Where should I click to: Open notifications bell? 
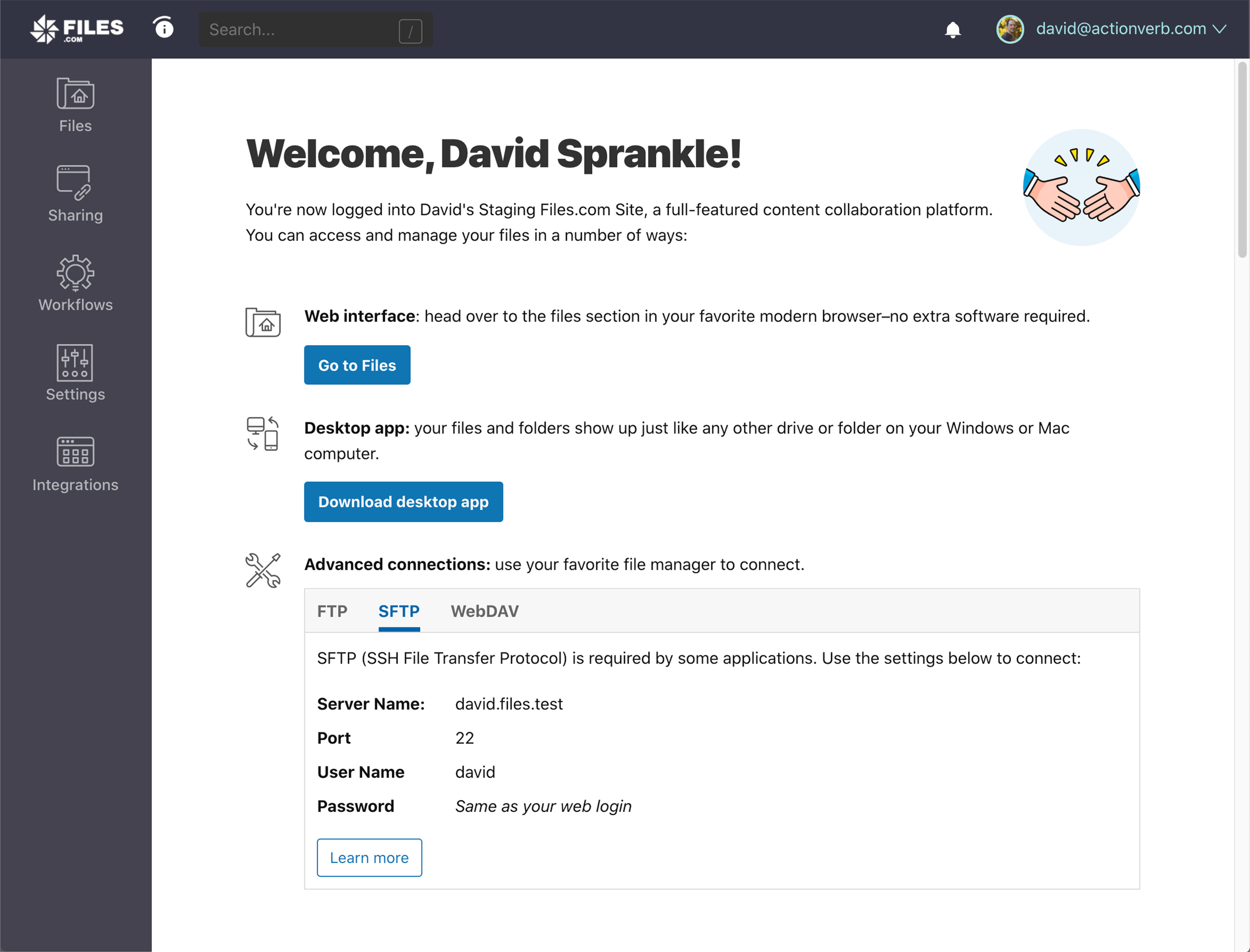(952, 29)
